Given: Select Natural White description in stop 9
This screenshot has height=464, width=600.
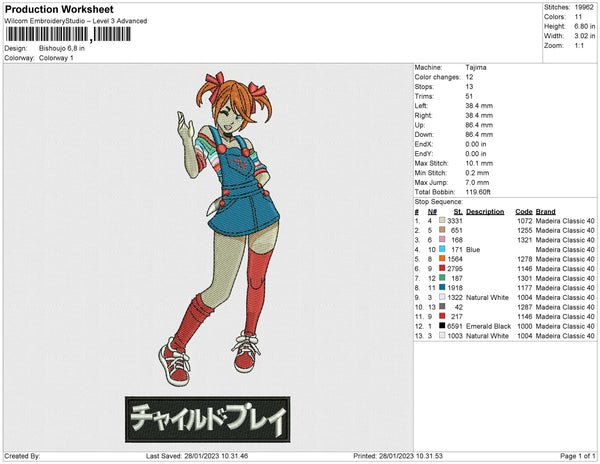Looking at the screenshot, I should [488, 298].
